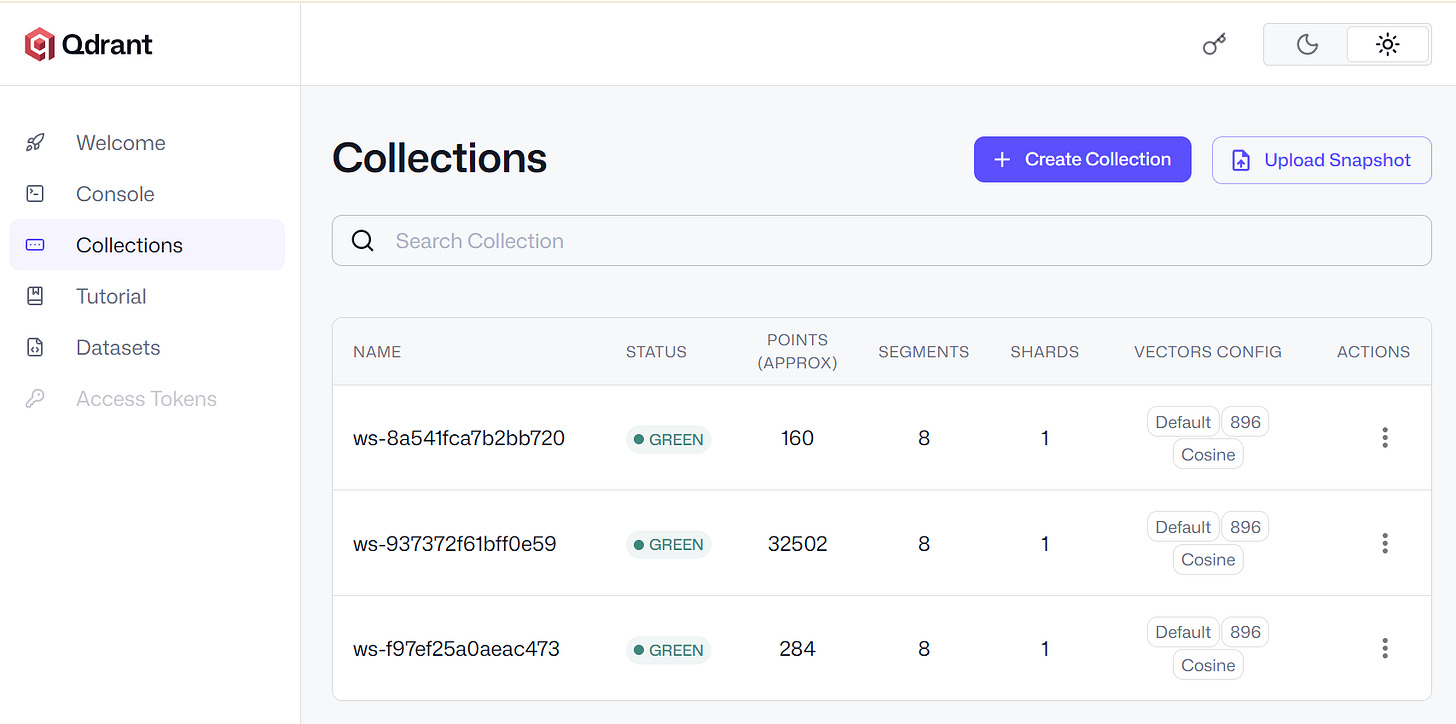Open actions menu for ws-8a541fca7b2bb720

(1385, 437)
